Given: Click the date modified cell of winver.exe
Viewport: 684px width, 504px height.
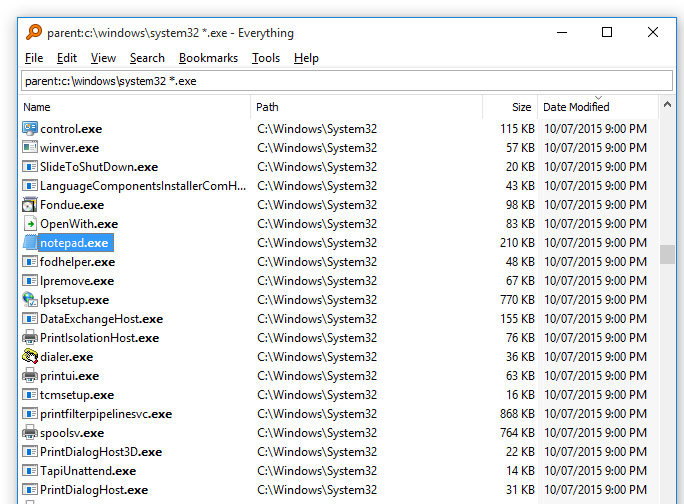Looking at the screenshot, I should point(595,148).
